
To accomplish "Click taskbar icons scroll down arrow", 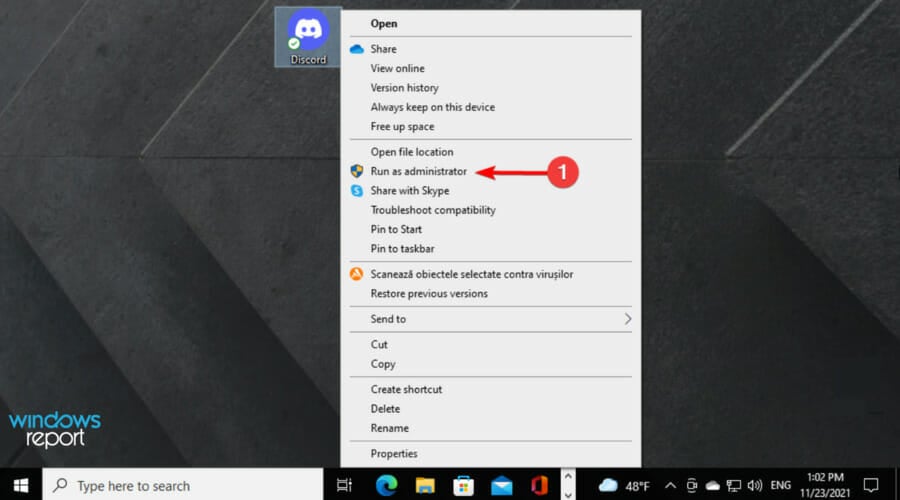I will [568, 495].
